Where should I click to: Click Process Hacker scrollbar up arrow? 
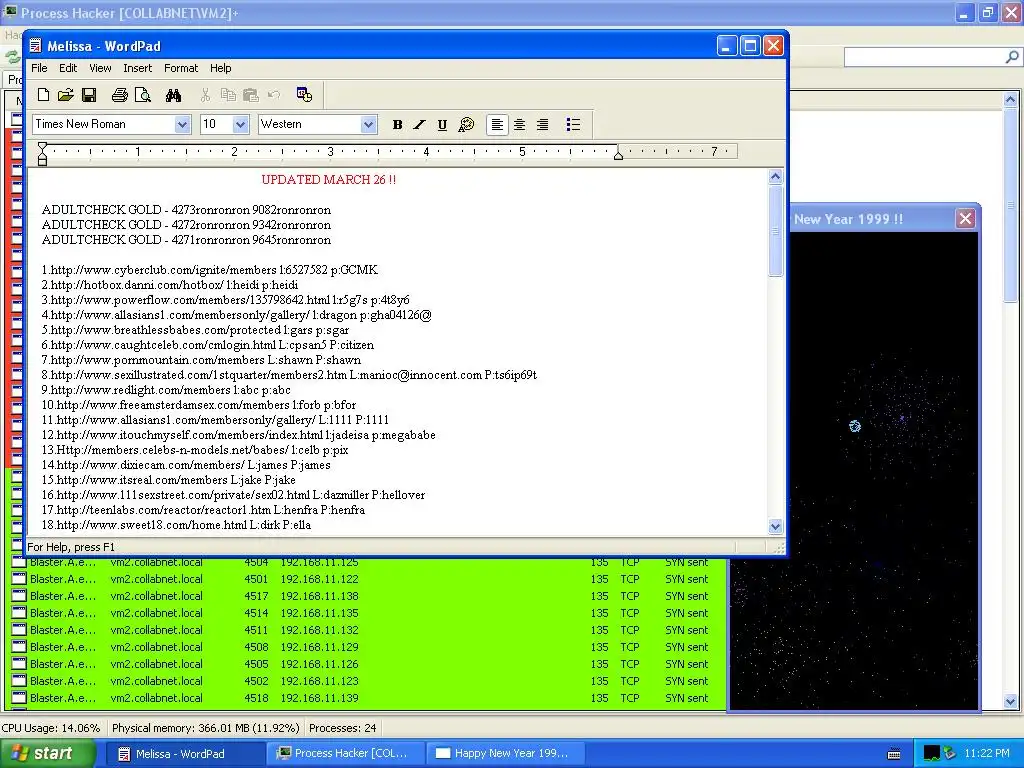[x=1010, y=100]
